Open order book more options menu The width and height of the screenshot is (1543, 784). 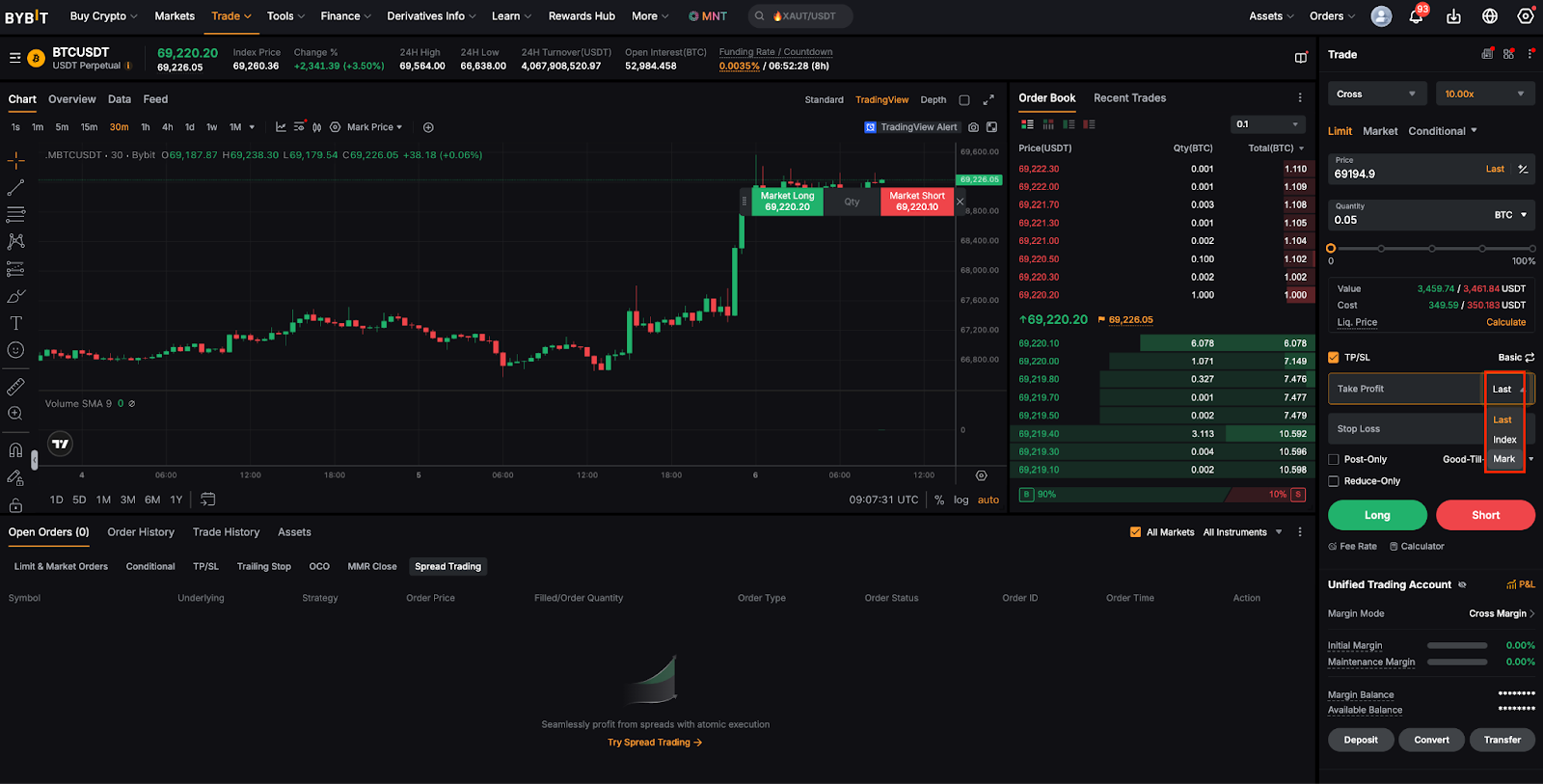point(1300,97)
